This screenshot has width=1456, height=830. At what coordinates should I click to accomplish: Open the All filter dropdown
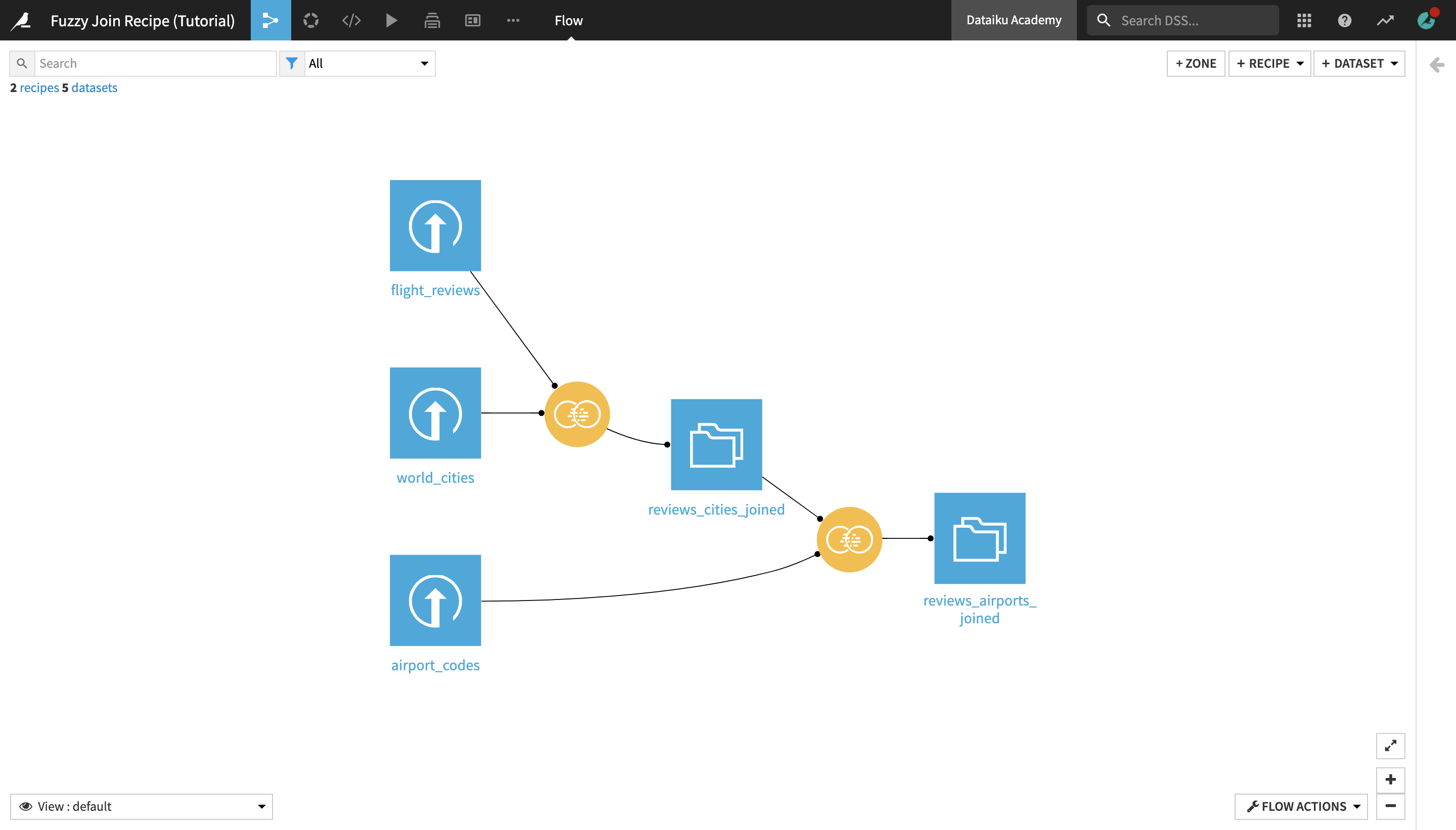click(370, 63)
